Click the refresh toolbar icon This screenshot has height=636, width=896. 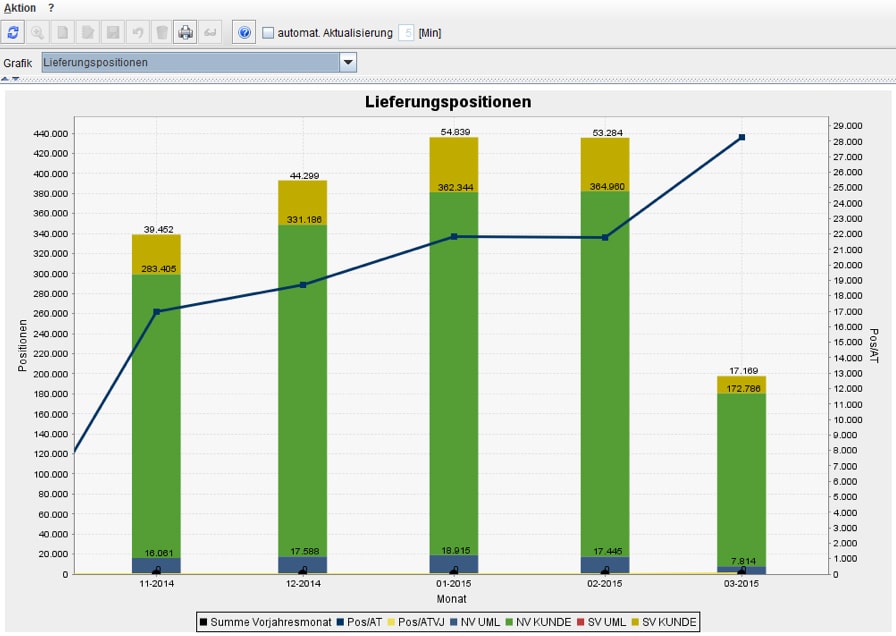pos(13,33)
